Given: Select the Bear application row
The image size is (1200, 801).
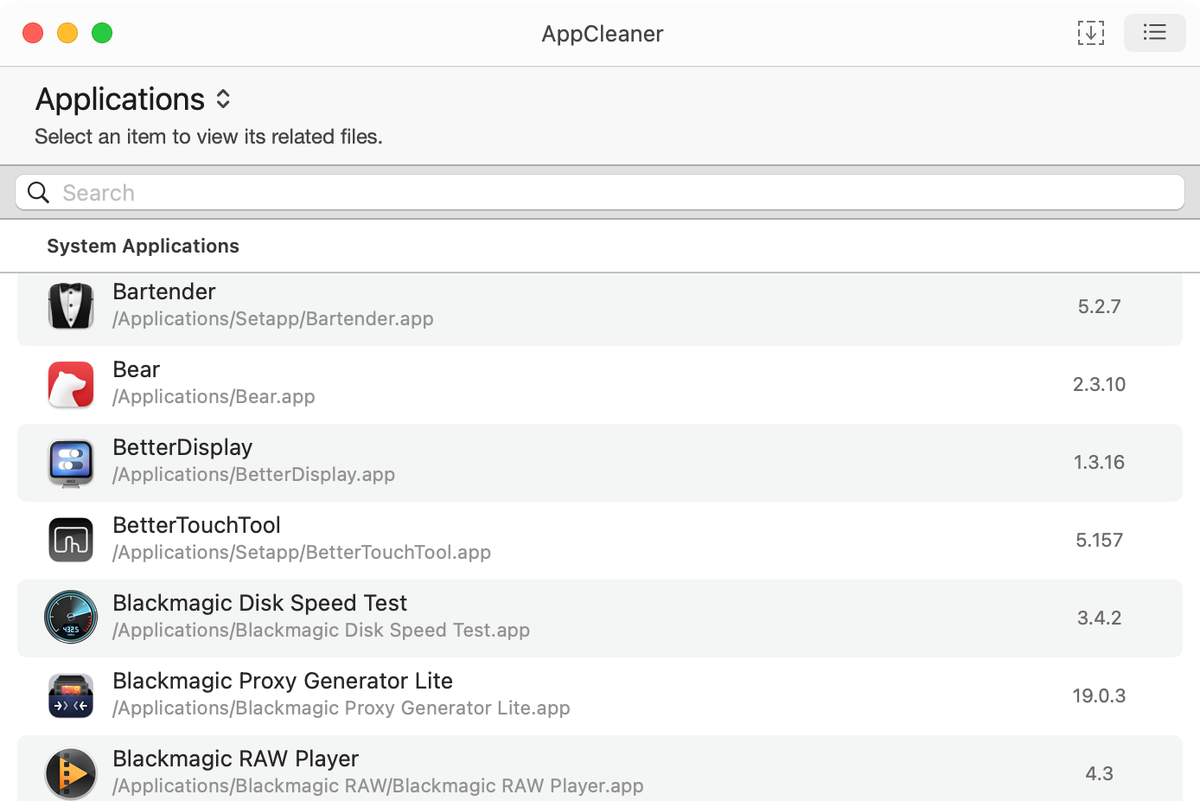Looking at the screenshot, I should tap(600, 384).
